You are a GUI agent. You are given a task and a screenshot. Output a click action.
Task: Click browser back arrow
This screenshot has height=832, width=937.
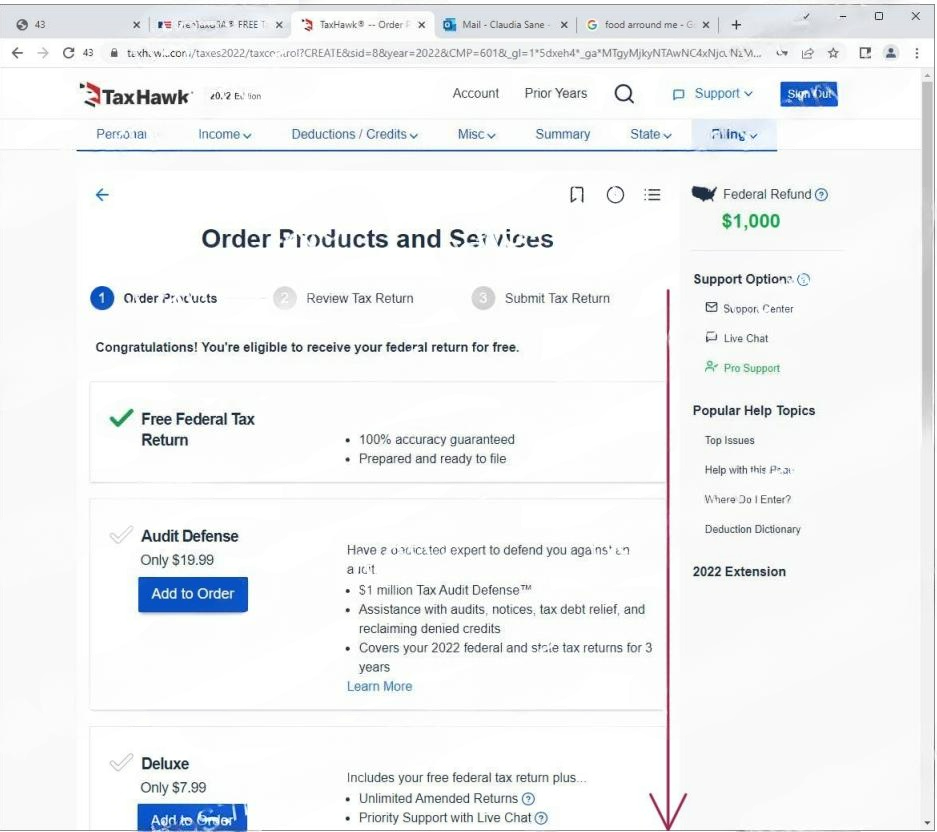18,53
